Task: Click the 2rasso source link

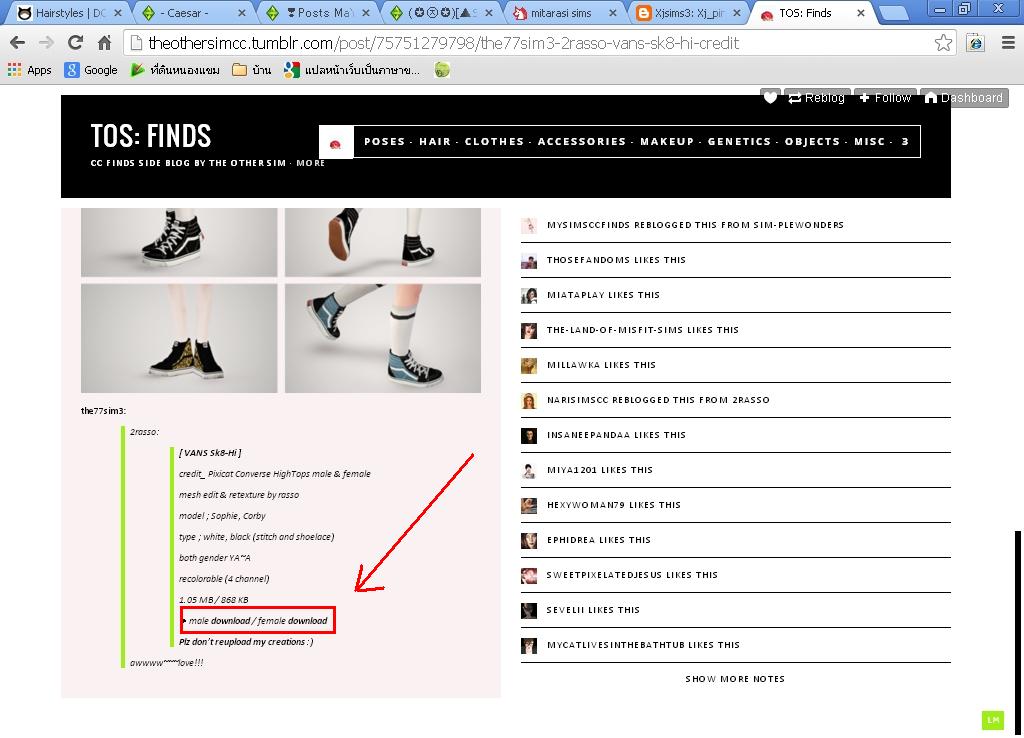Action: (x=143, y=432)
